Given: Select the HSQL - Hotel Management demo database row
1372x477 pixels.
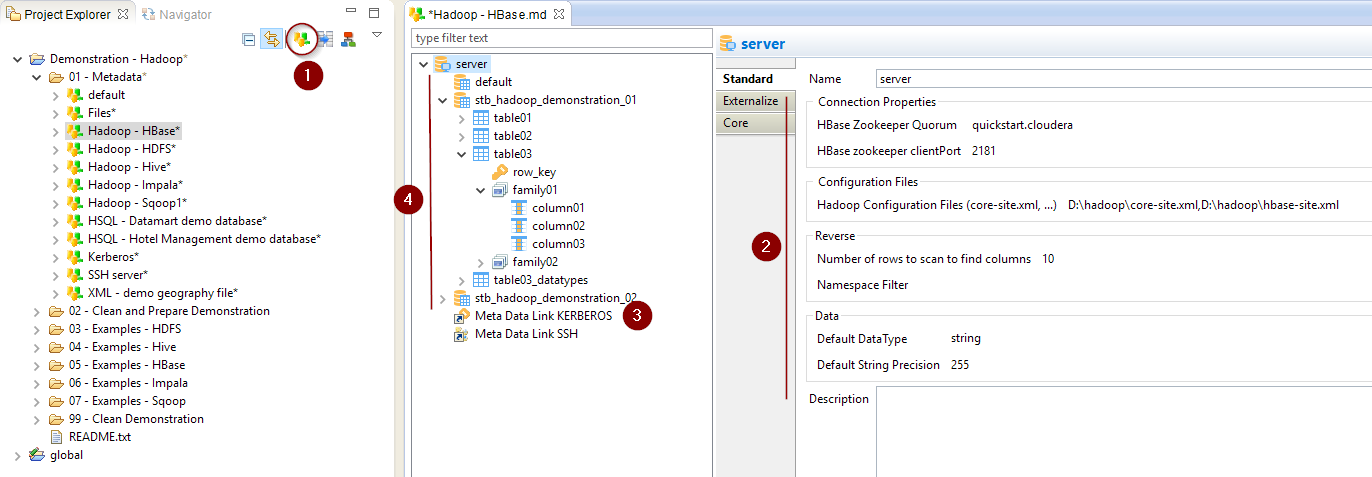Looking at the screenshot, I should point(194,239).
